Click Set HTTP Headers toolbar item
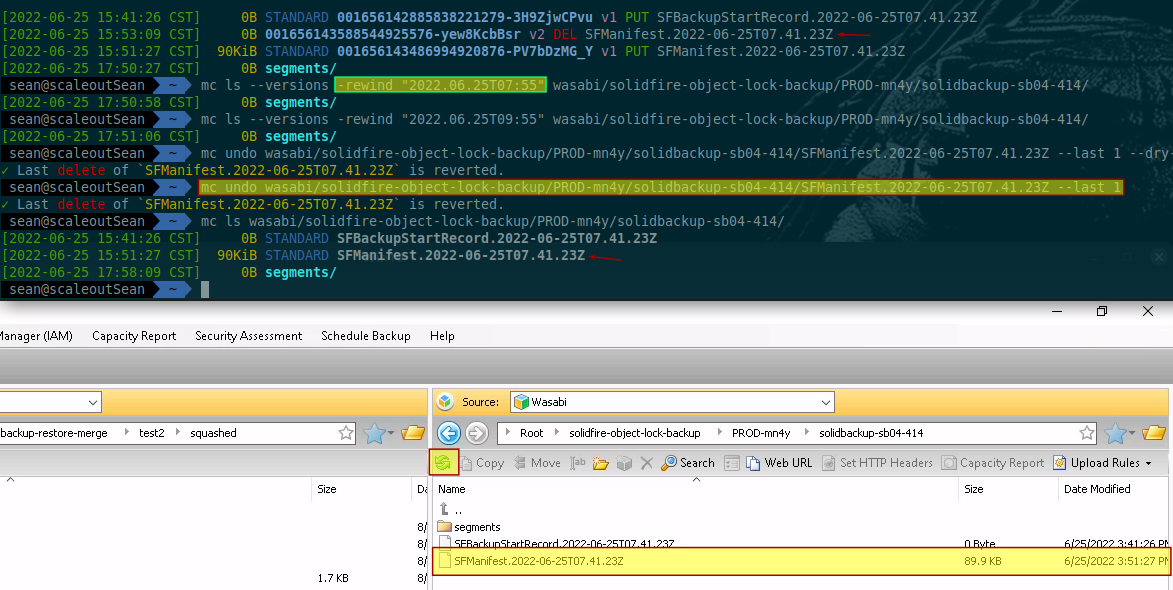 (x=877, y=463)
